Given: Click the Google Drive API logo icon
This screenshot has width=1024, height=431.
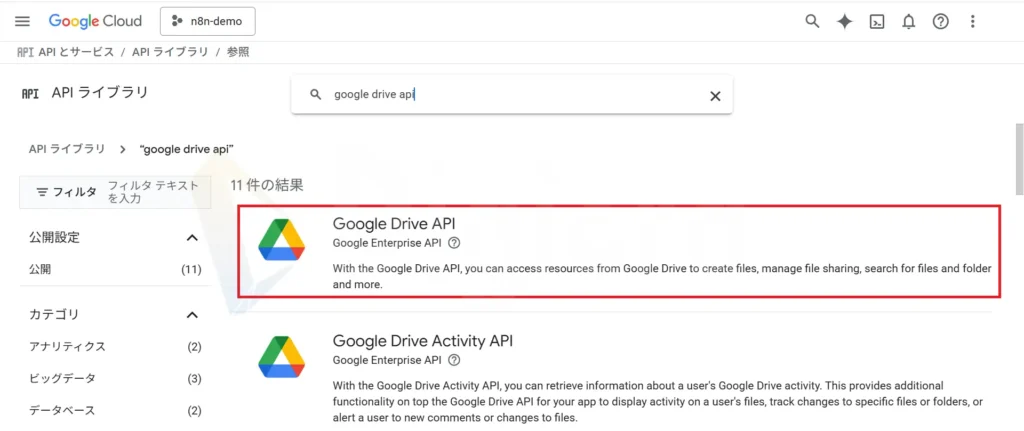Looking at the screenshot, I should coord(281,240).
